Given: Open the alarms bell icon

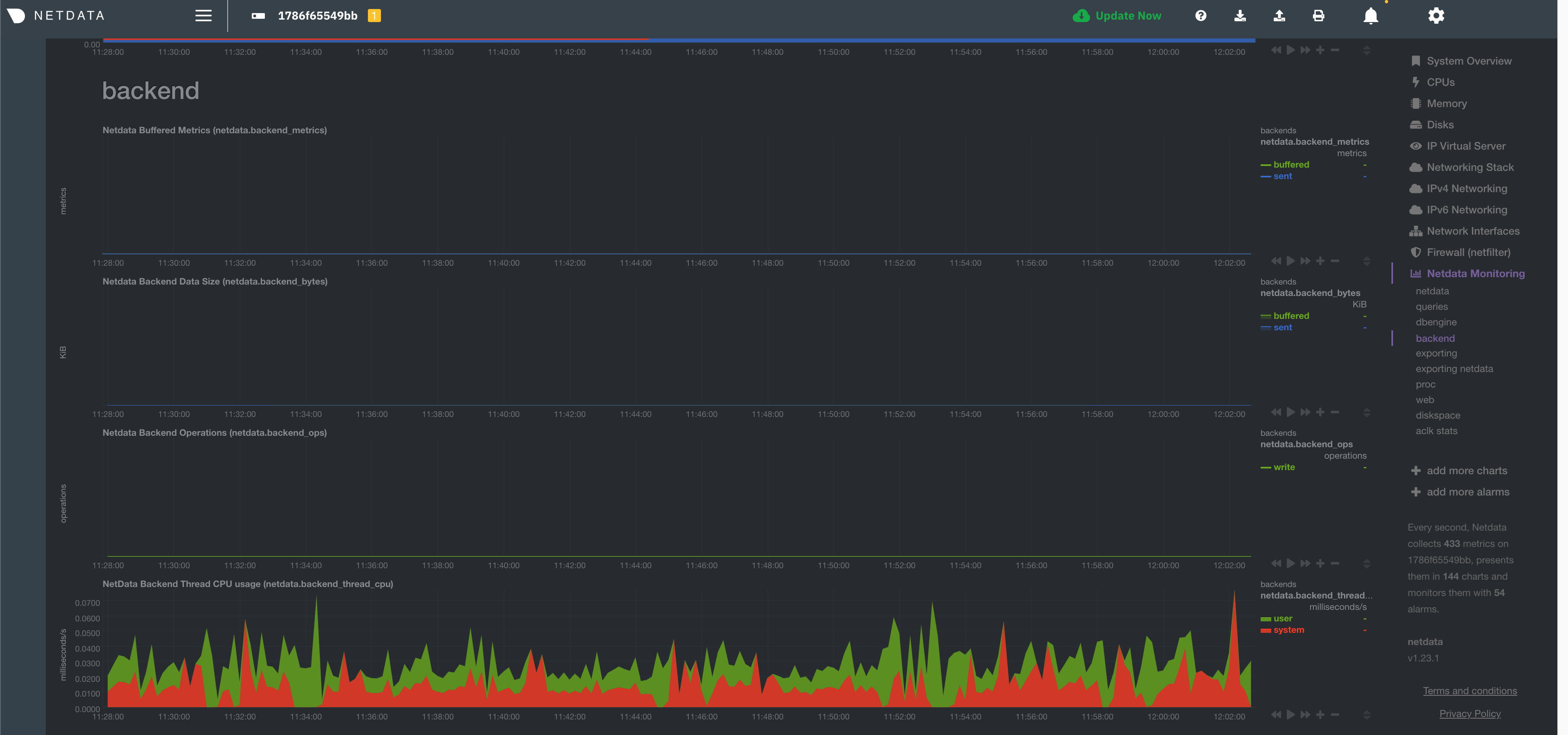Looking at the screenshot, I should 1371,16.
